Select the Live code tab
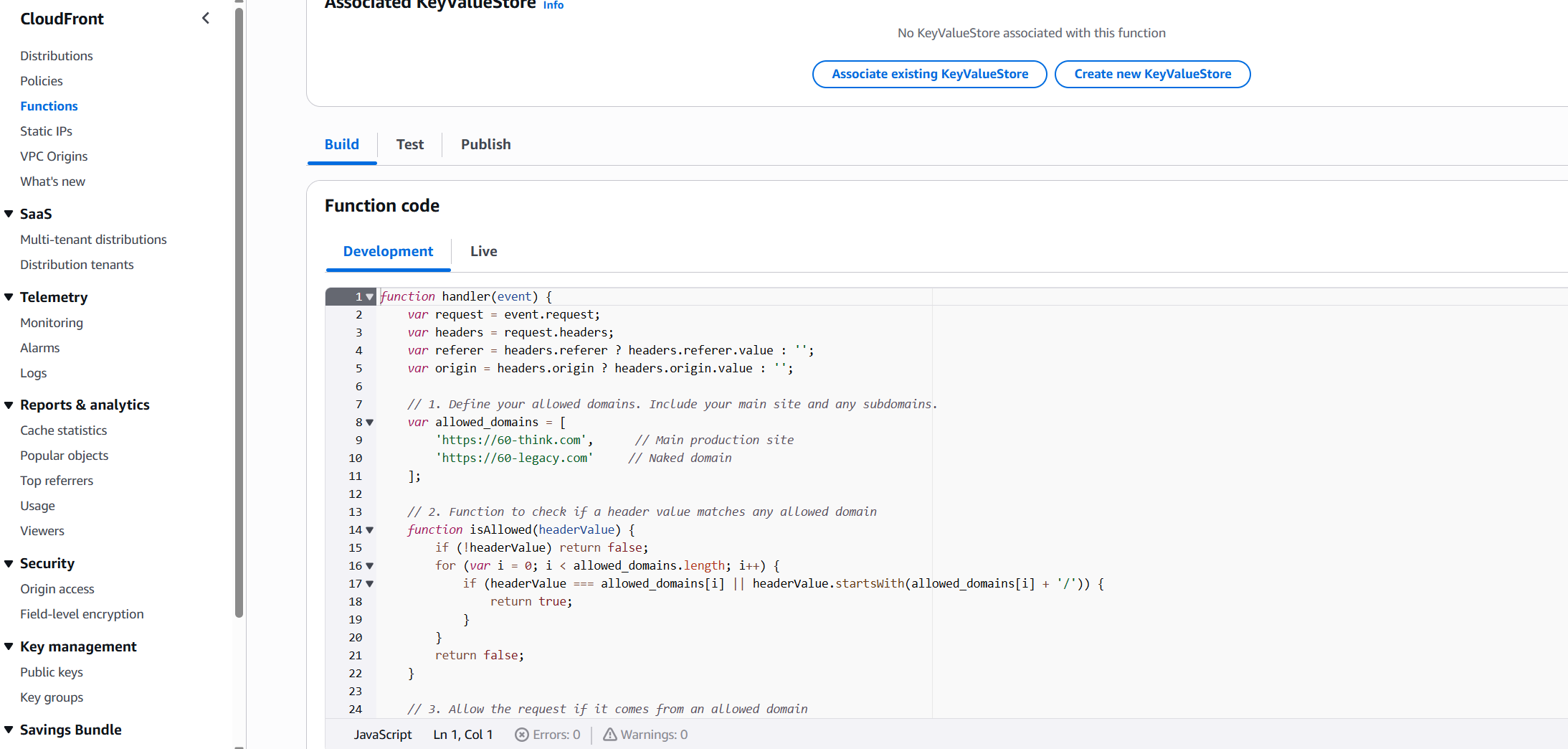1568x749 pixels. tap(483, 251)
